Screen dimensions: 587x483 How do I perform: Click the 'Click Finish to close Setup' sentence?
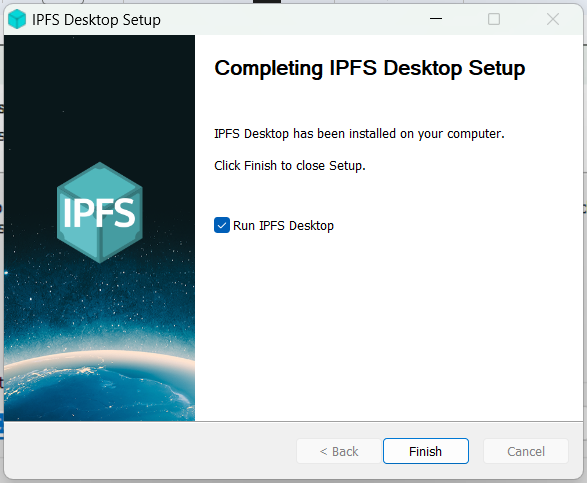[x=290, y=165]
